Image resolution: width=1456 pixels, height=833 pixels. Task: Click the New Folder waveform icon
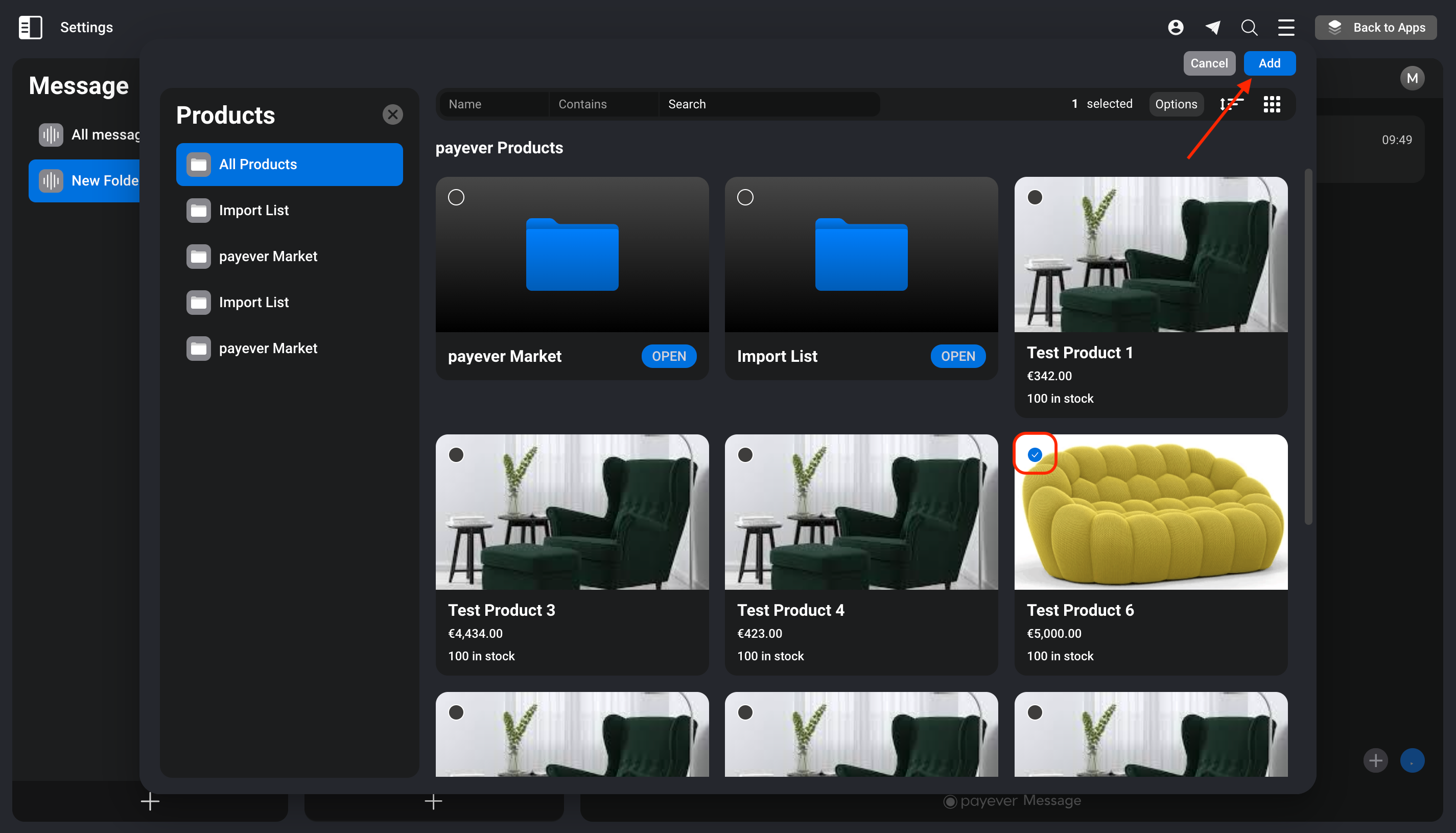(x=51, y=181)
